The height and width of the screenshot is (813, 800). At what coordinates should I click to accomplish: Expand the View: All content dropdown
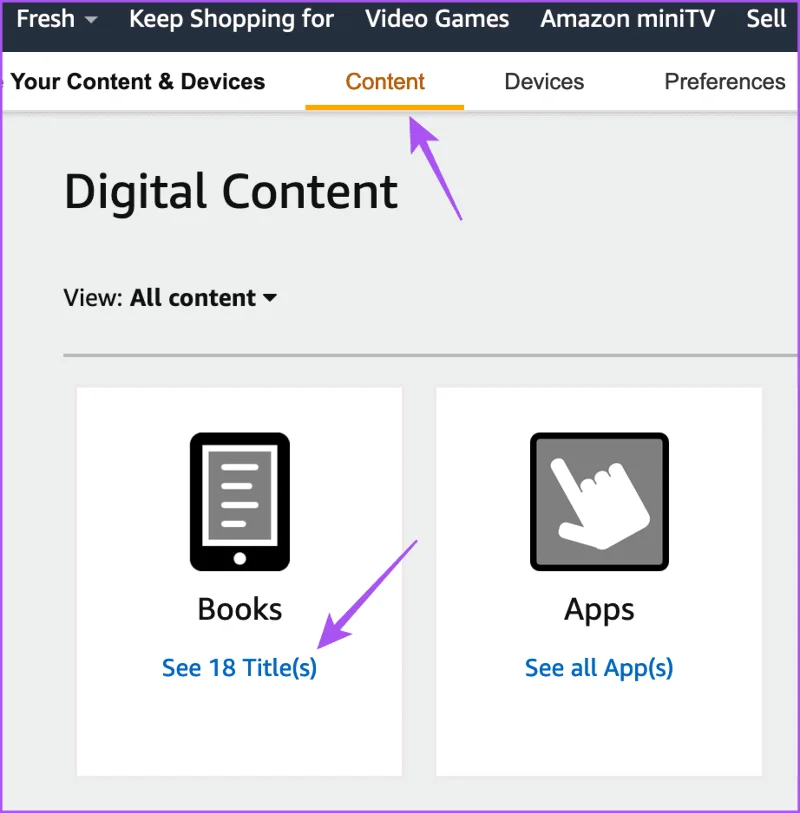coord(170,298)
